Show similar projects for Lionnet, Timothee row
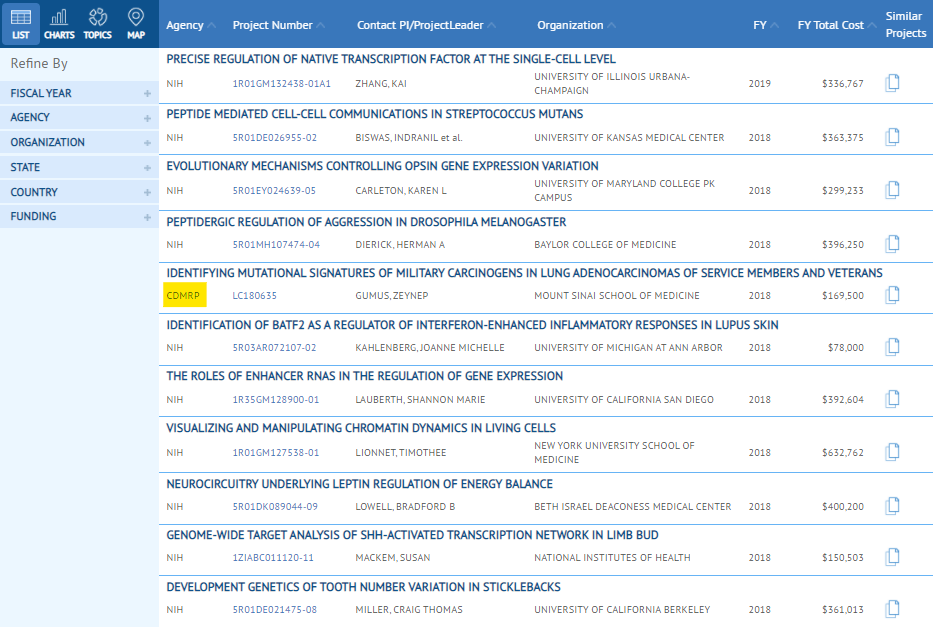The height and width of the screenshot is (627, 933). 892,452
